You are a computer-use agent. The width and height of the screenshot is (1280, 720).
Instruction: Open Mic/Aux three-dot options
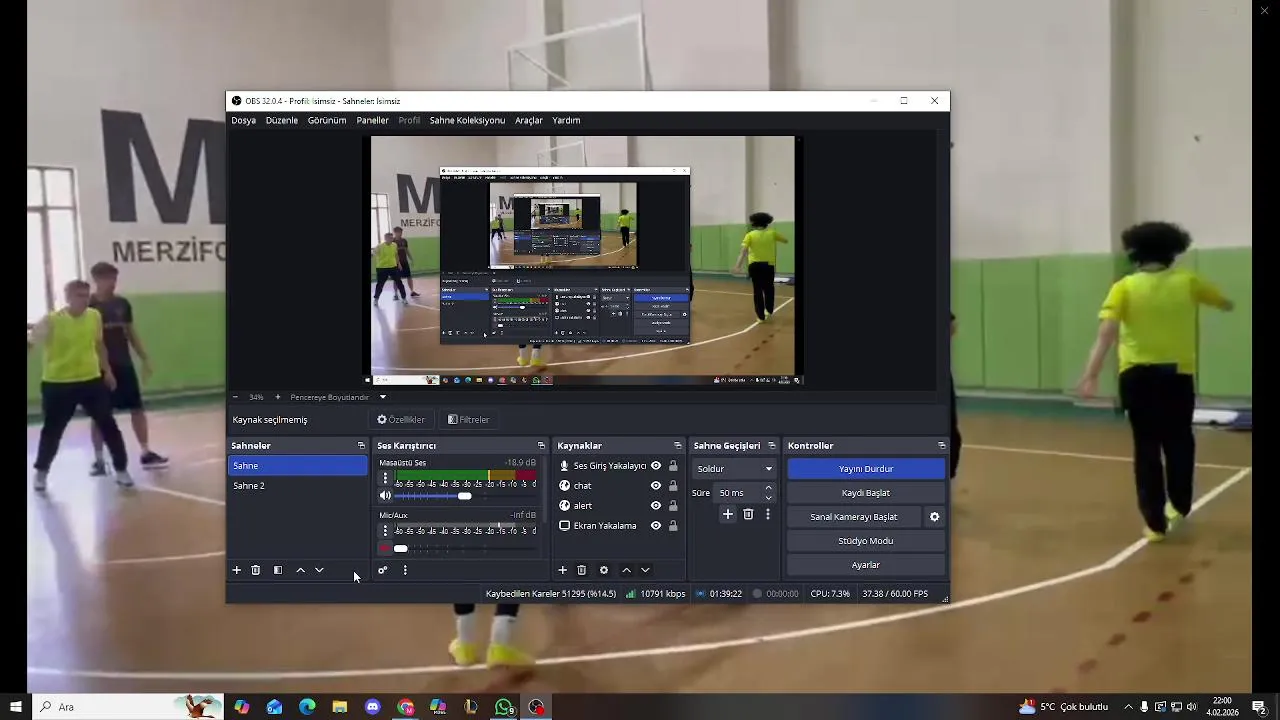click(x=385, y=531)
